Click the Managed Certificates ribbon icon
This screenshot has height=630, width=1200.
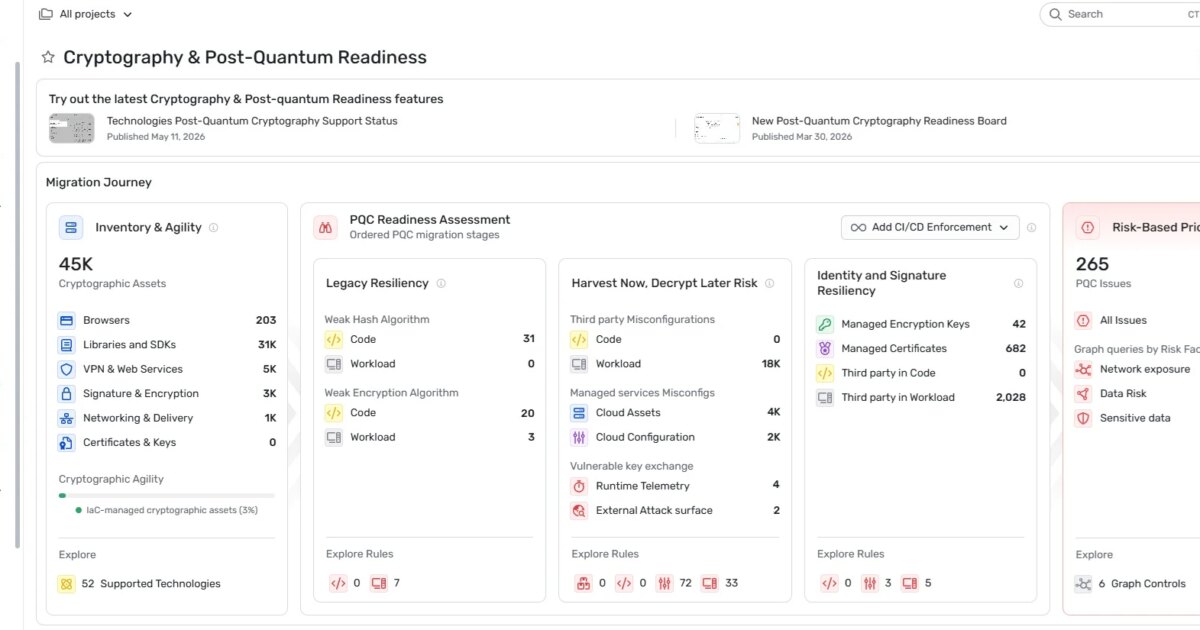(x=825, y=349)
